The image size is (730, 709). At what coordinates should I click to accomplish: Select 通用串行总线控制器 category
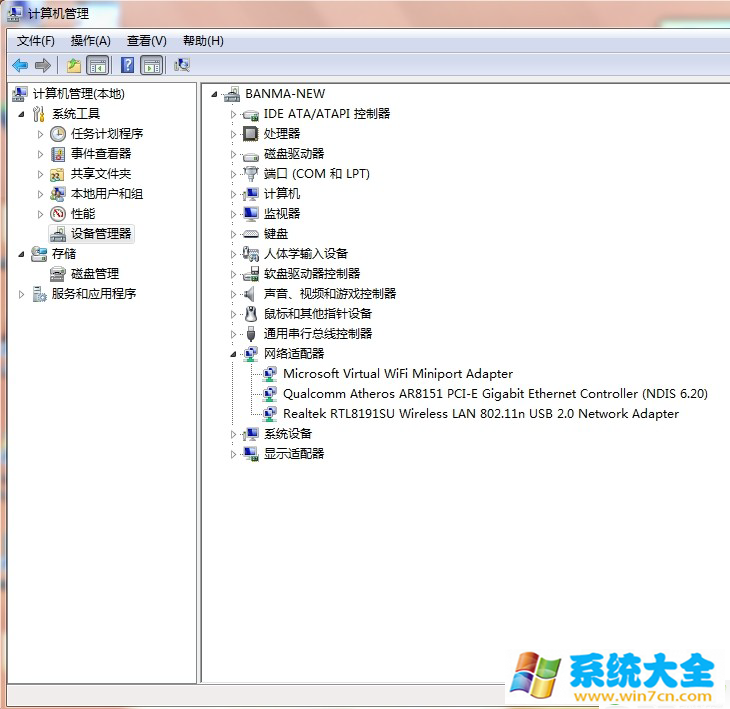(318, 334)
